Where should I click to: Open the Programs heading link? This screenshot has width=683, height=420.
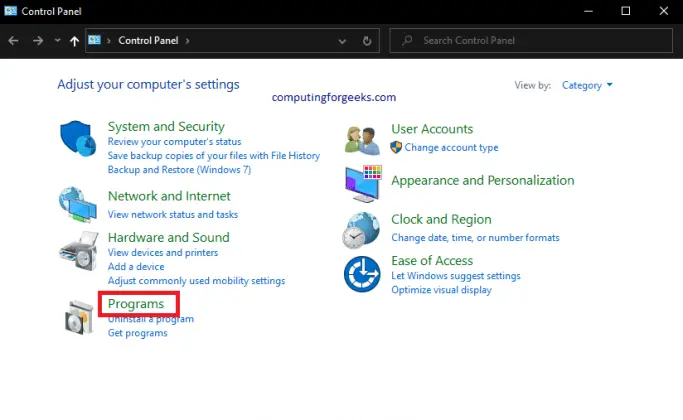point(136,304)
